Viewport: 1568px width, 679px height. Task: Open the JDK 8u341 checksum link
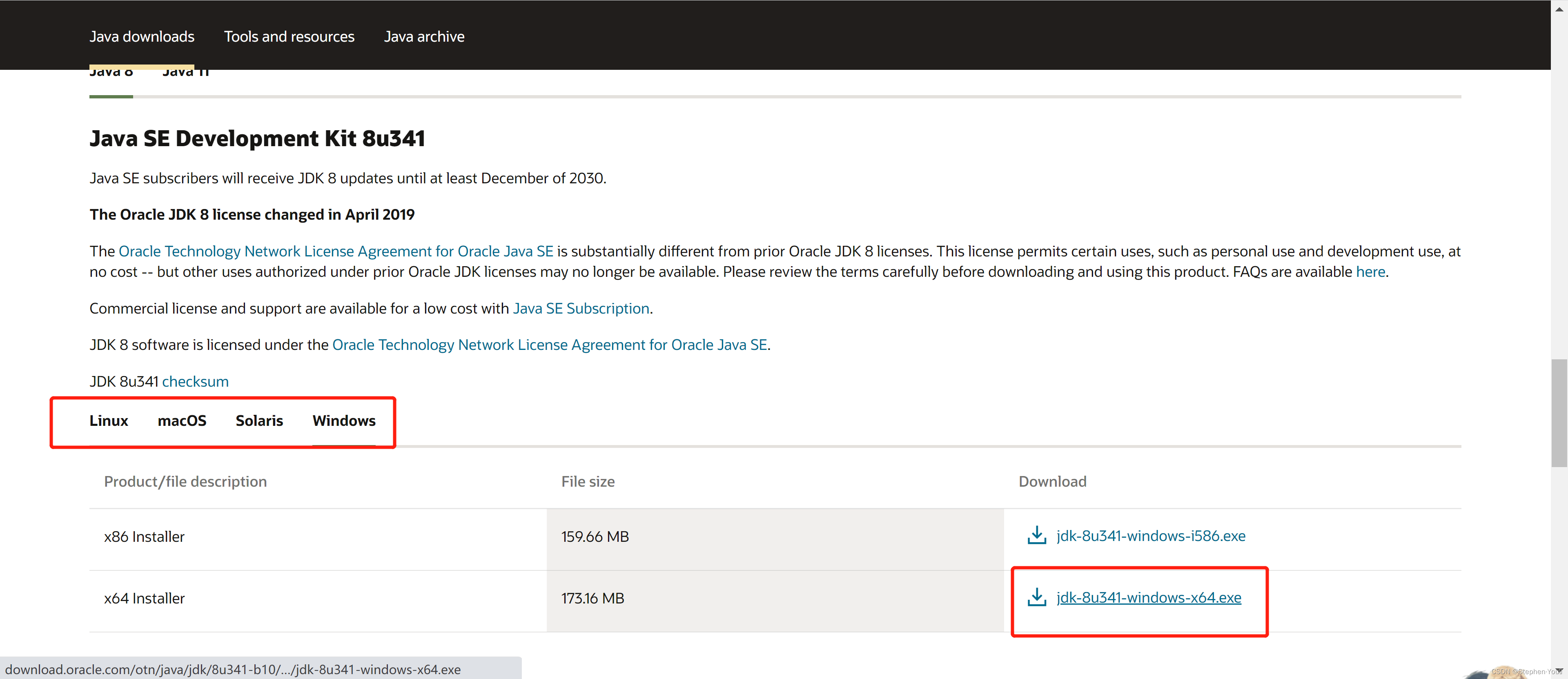click(195, 381)
